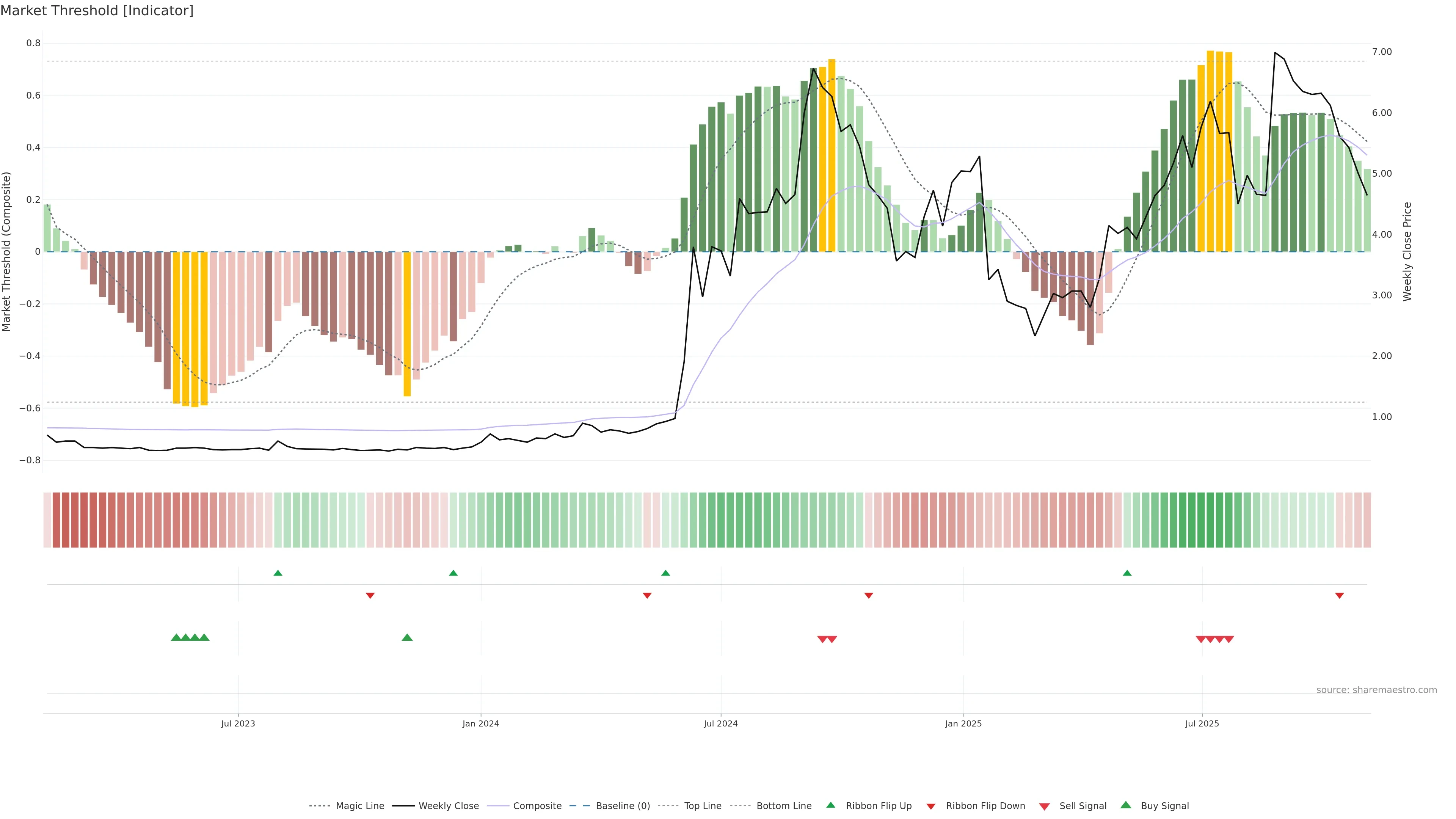1456x819 pixels.
Task: Click the Baseline (0) legend item
Action: click(622, 806)
